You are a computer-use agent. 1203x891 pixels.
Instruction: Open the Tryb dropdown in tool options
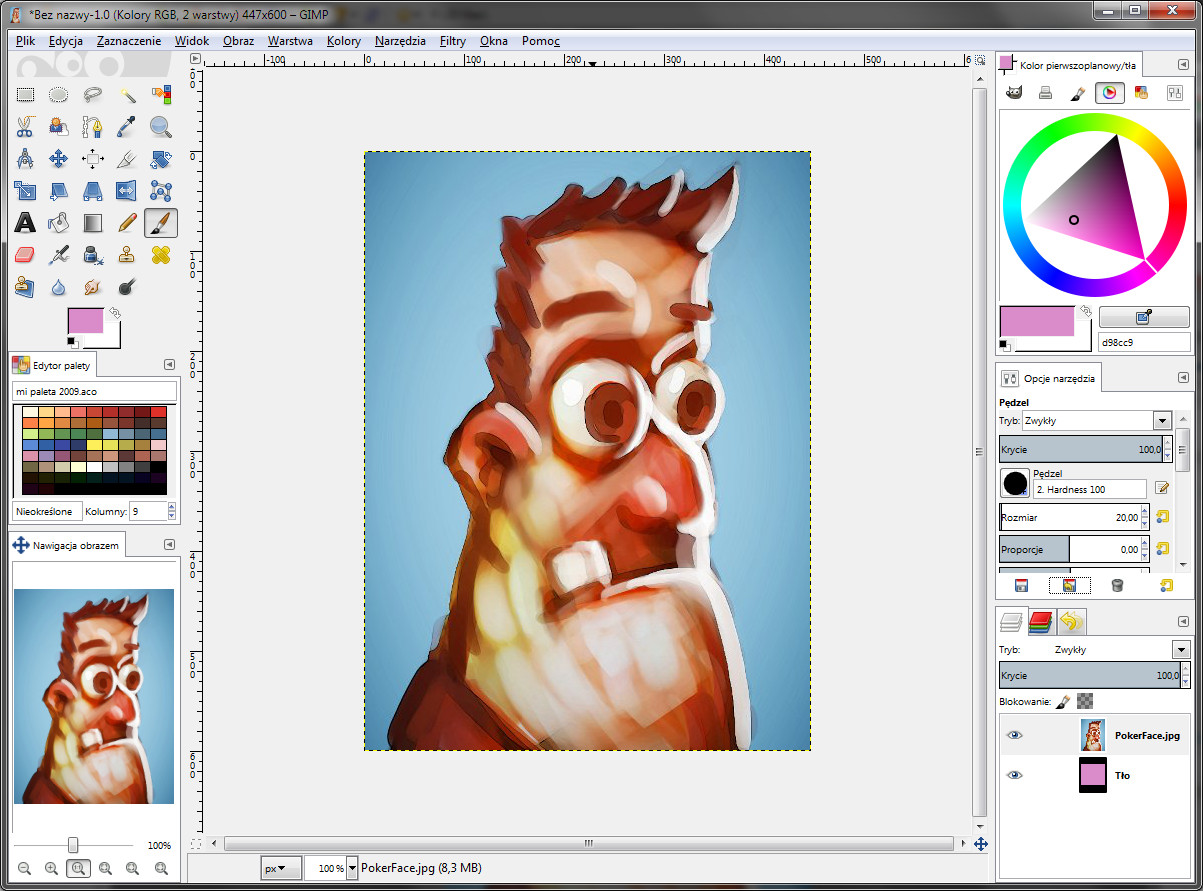coord(1161,420)
